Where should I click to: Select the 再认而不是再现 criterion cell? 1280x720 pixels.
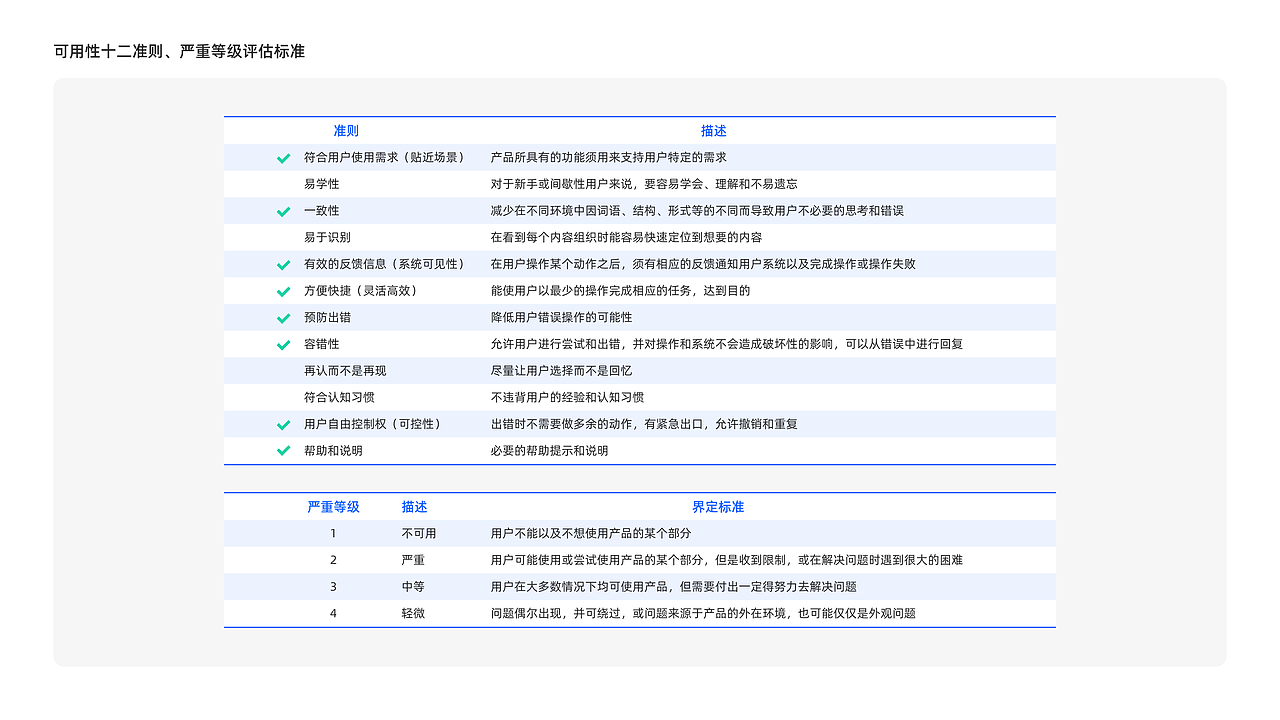[x=345, y=371]
